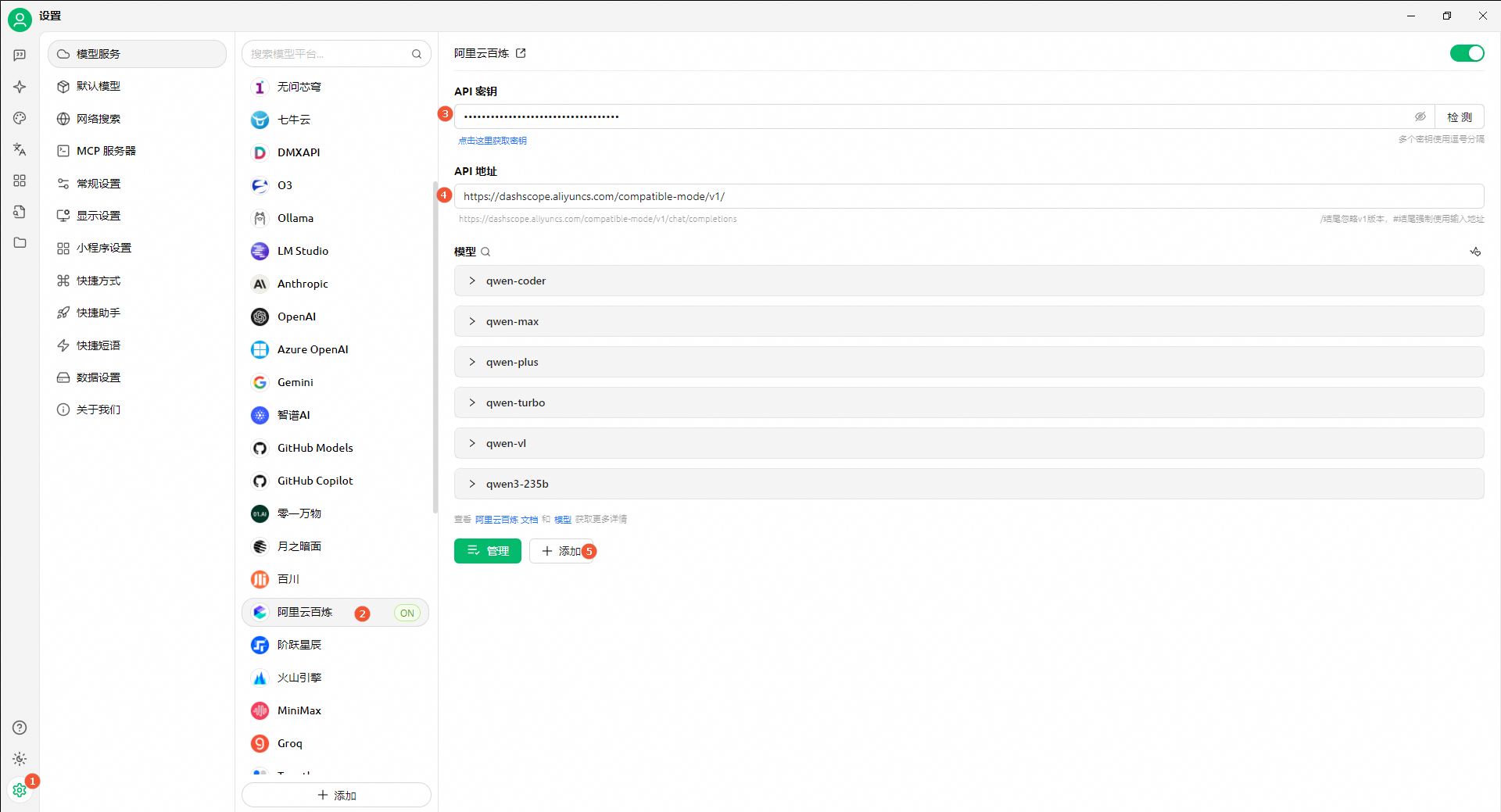This screenshot has width=1501, height=812.
Task: Select the 智谱AI provider
Action: (x=335, y=415)
